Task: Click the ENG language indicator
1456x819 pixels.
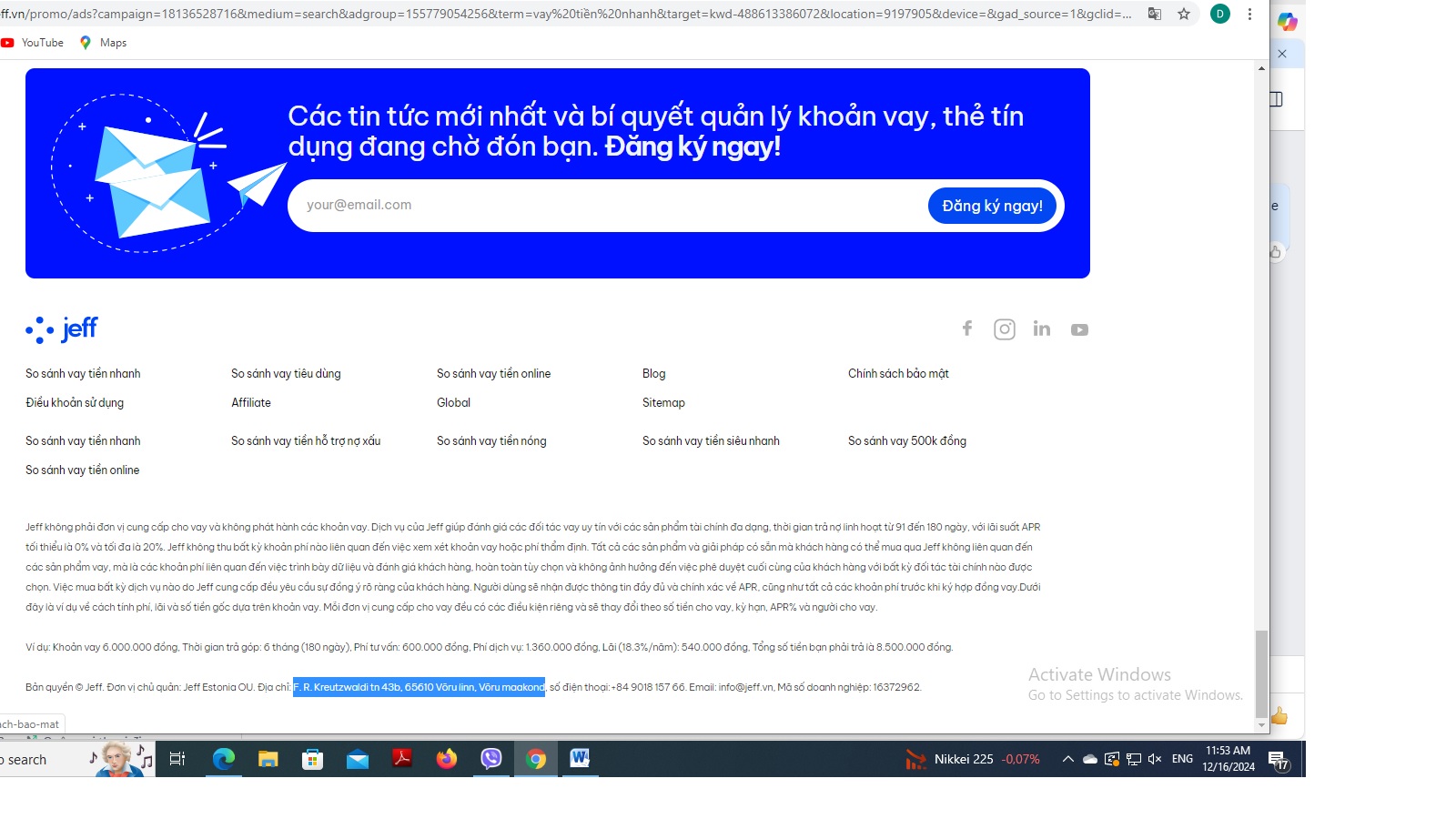Action: [1182, 759]
